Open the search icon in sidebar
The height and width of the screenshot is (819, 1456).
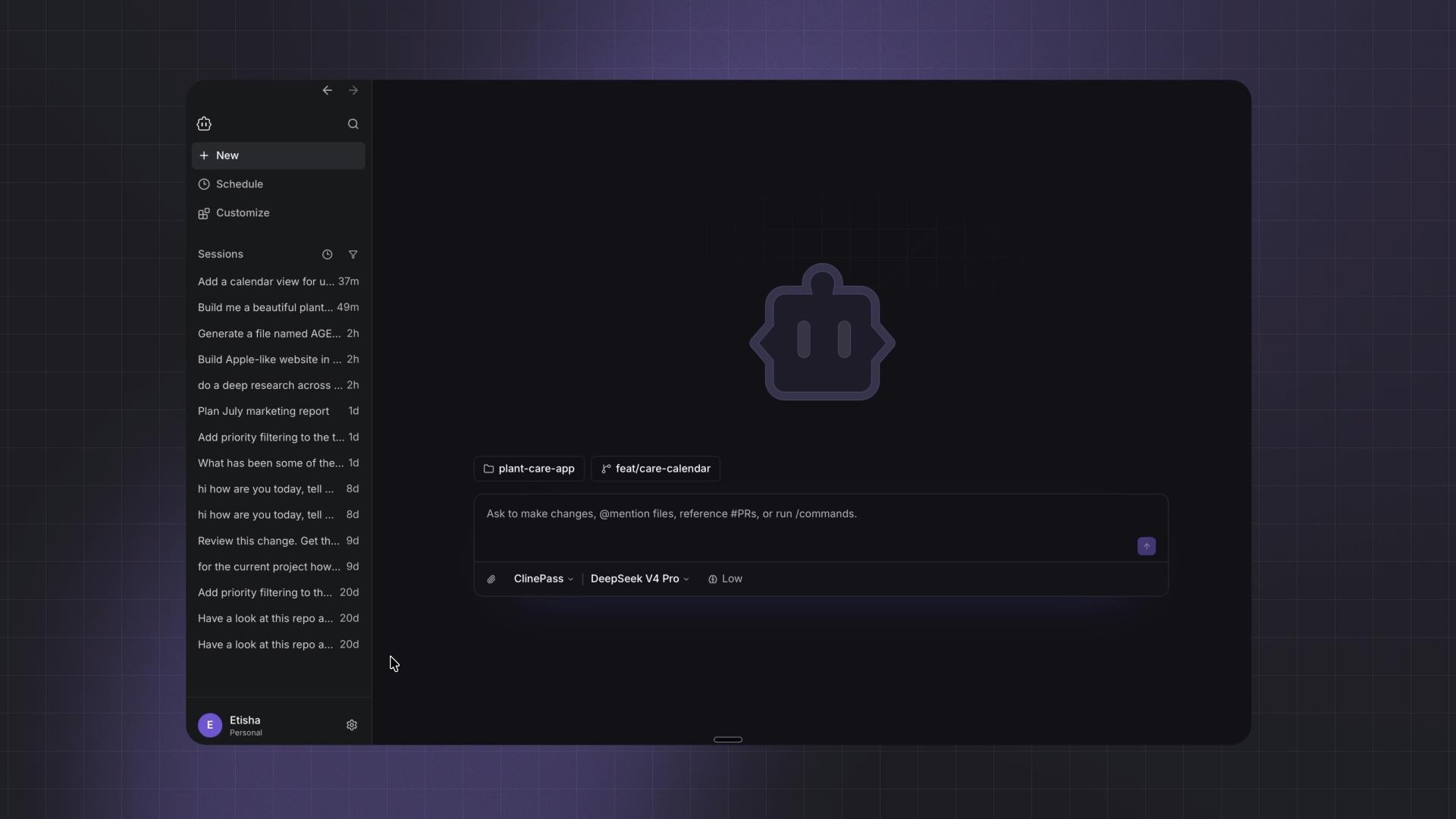[x=353, y=124]
